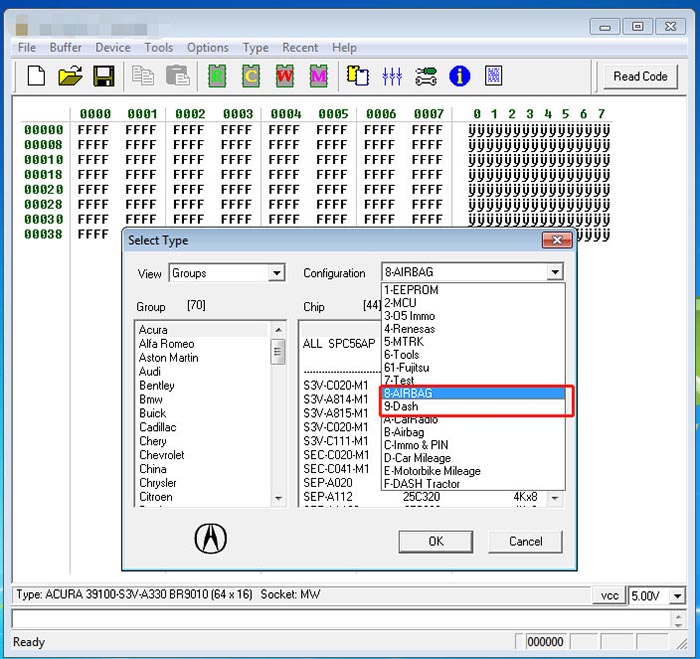The image size is (700, 659).
Task: Select Cadillac in Group list
Action: pyautogui.click(x=202, y=427)
